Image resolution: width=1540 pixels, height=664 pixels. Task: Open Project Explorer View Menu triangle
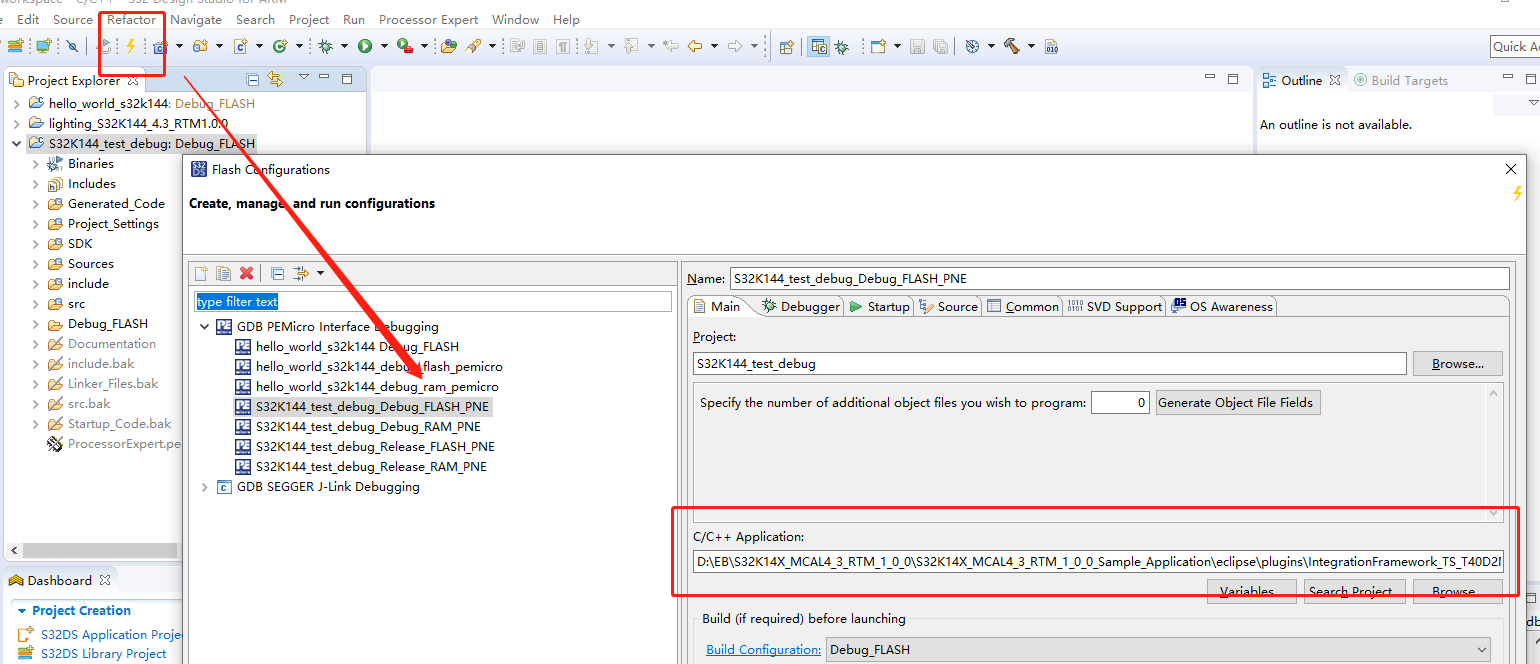pyautogui.click(x=303, y=79)
